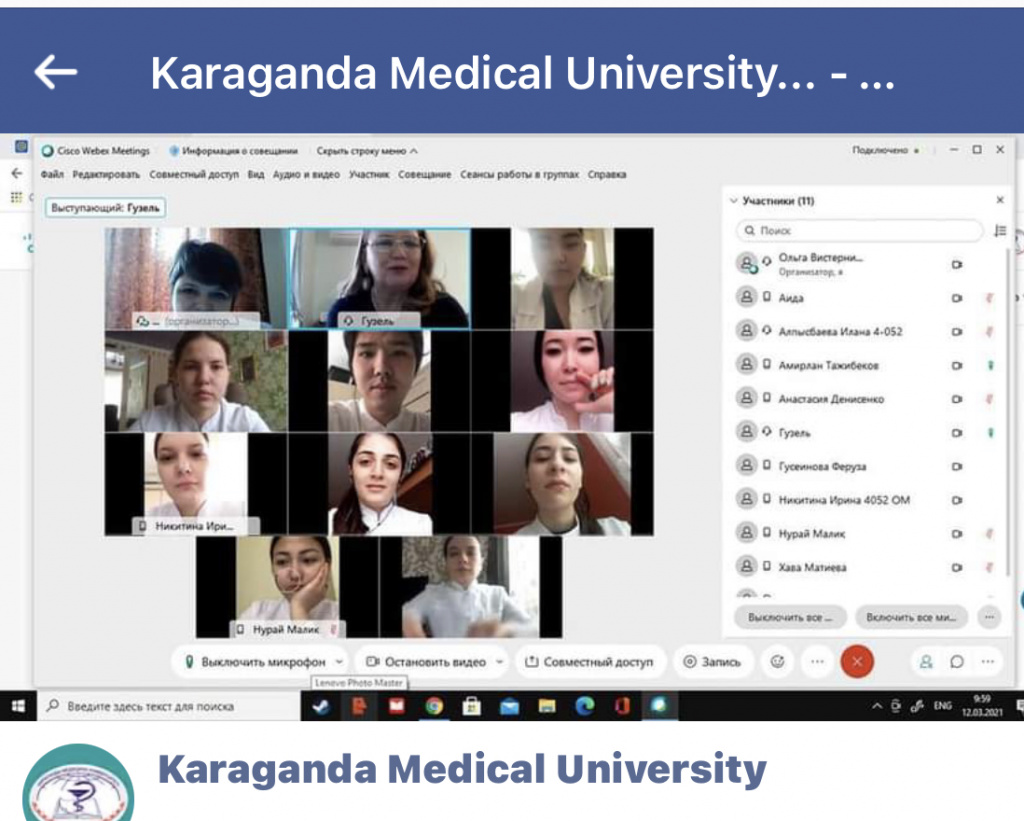1024x821 pixels.
Task: Open the Файл menu
Action: click(x=52, y=174)
